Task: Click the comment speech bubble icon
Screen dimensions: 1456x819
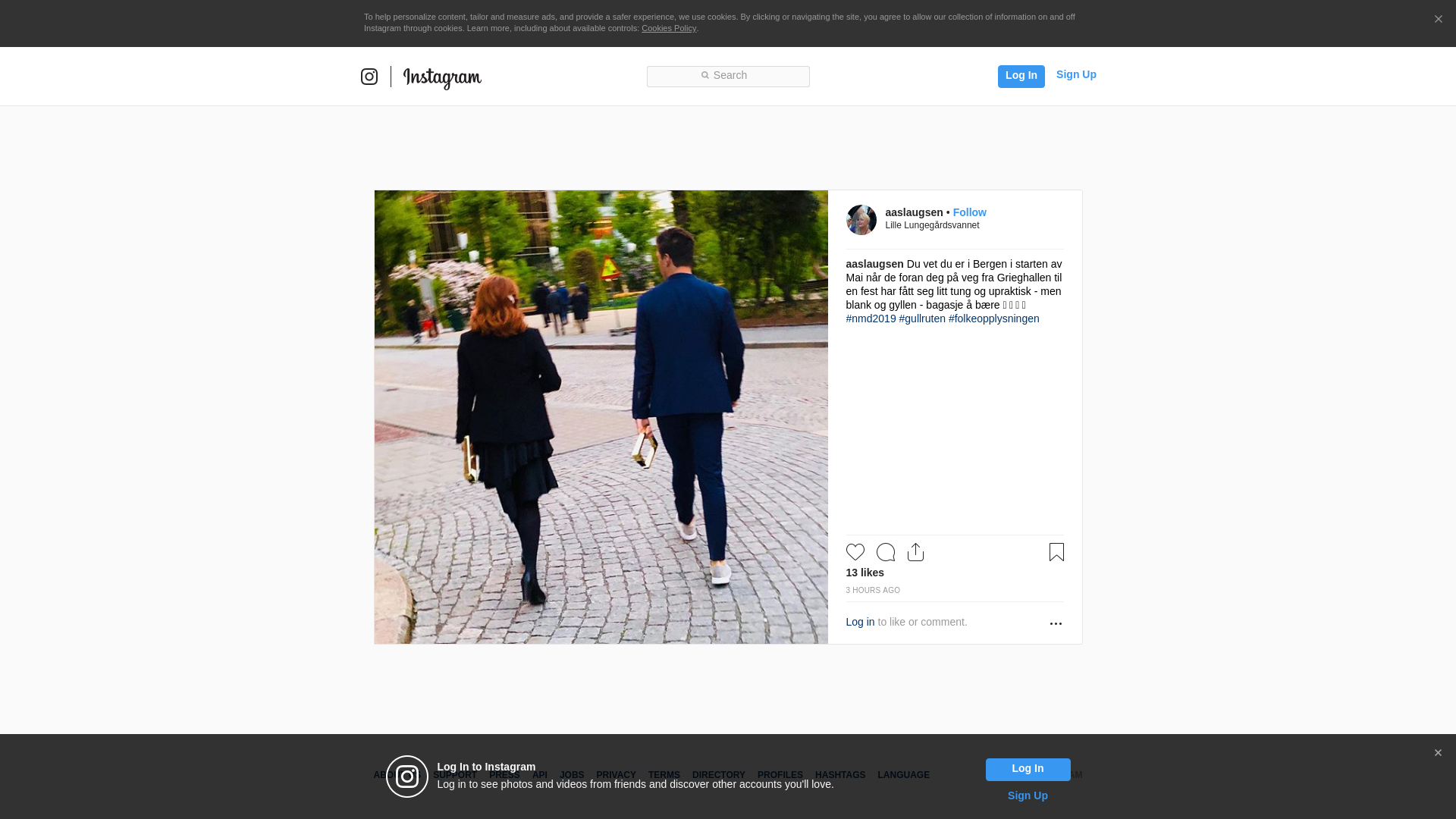Action: pos(885,552)
